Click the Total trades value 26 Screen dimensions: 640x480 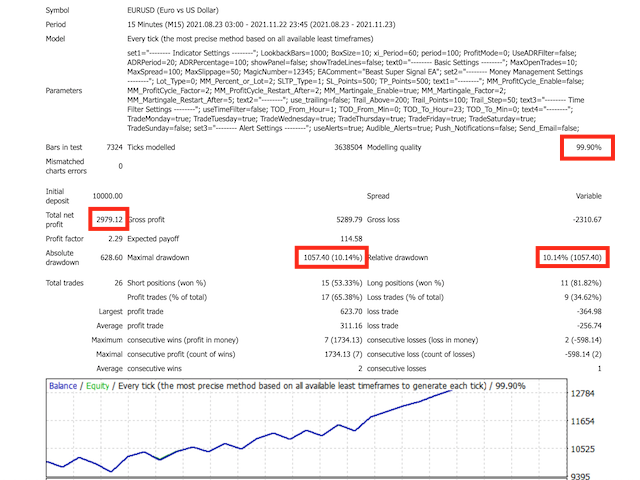coord(117,283)
